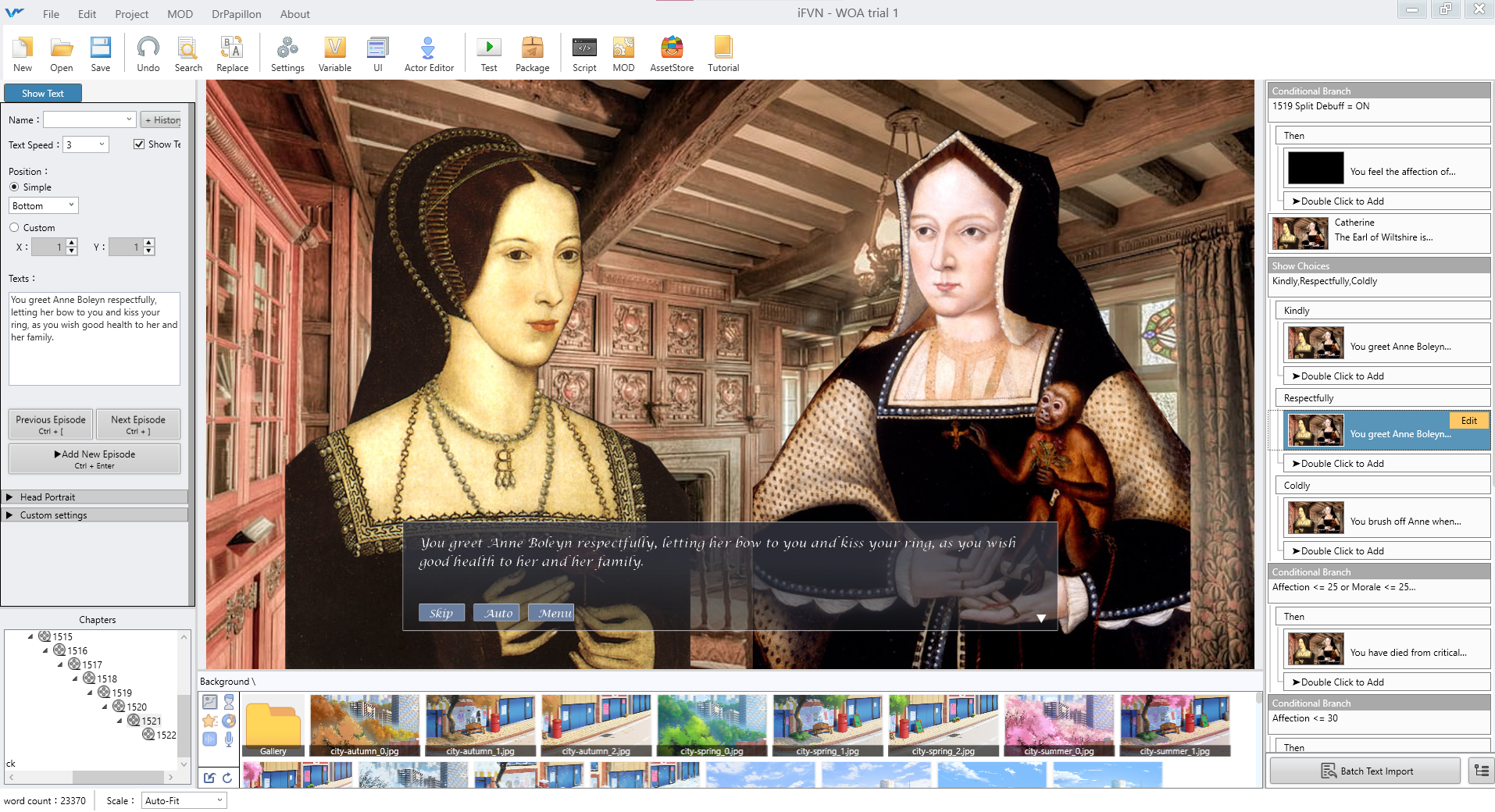Launch the Actor Editor
1495x812 pixels.
429,55
